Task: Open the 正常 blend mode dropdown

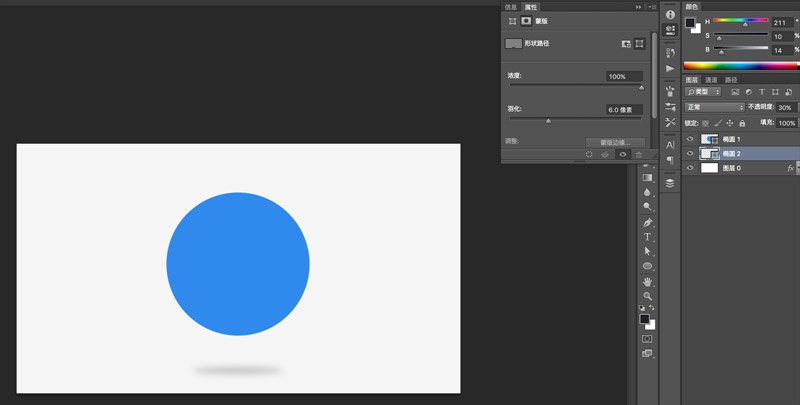Action: [x=715, y=107]
